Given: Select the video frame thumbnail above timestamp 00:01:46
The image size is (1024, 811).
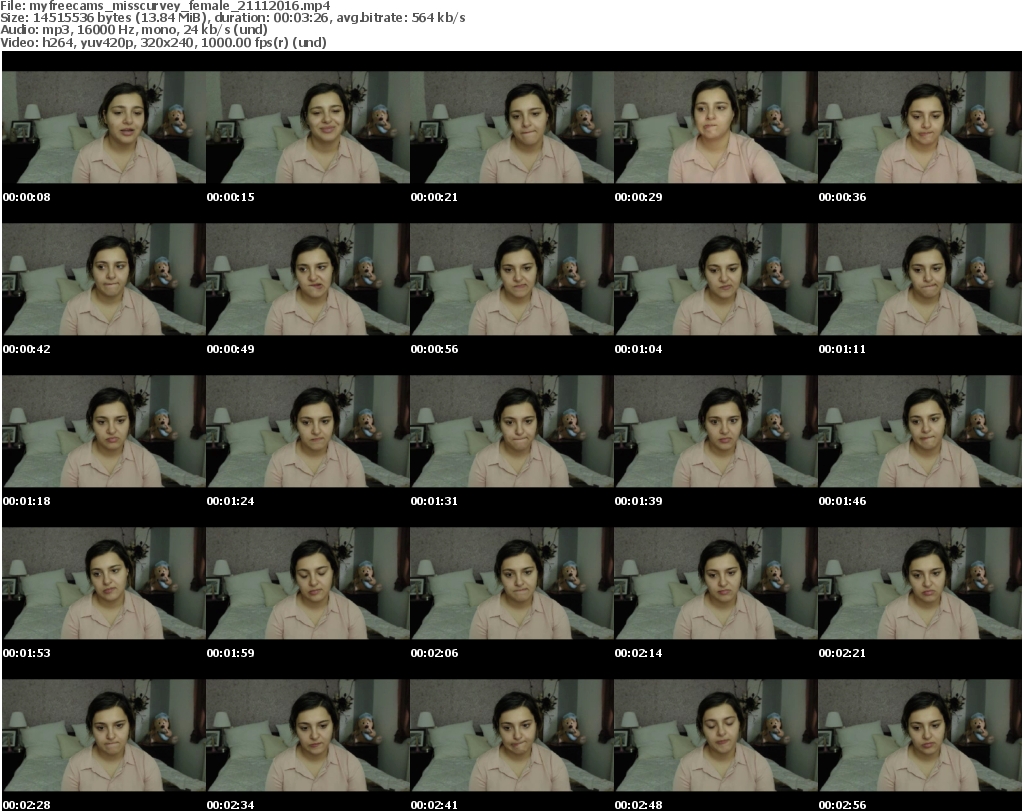Looking at the screenshot, I should [x=920, y=431].
